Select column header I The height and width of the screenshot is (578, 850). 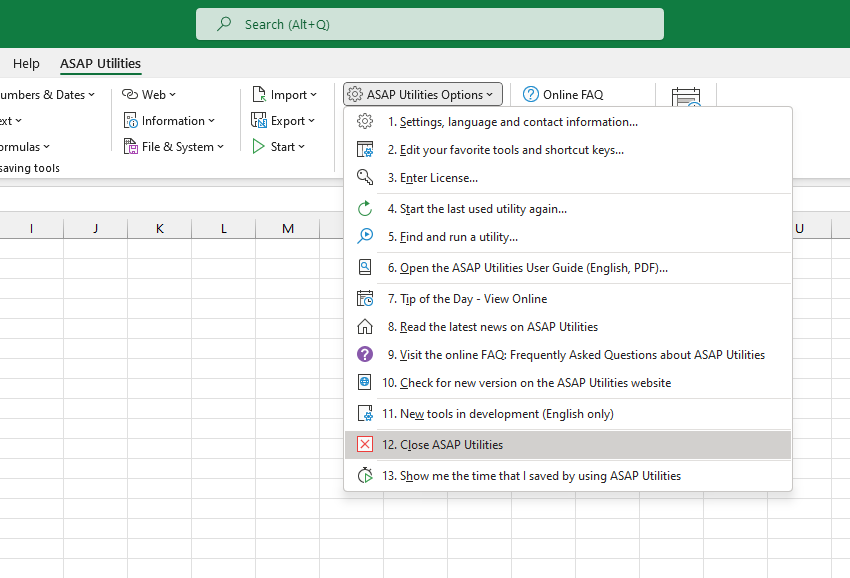[x=31, y=228]
